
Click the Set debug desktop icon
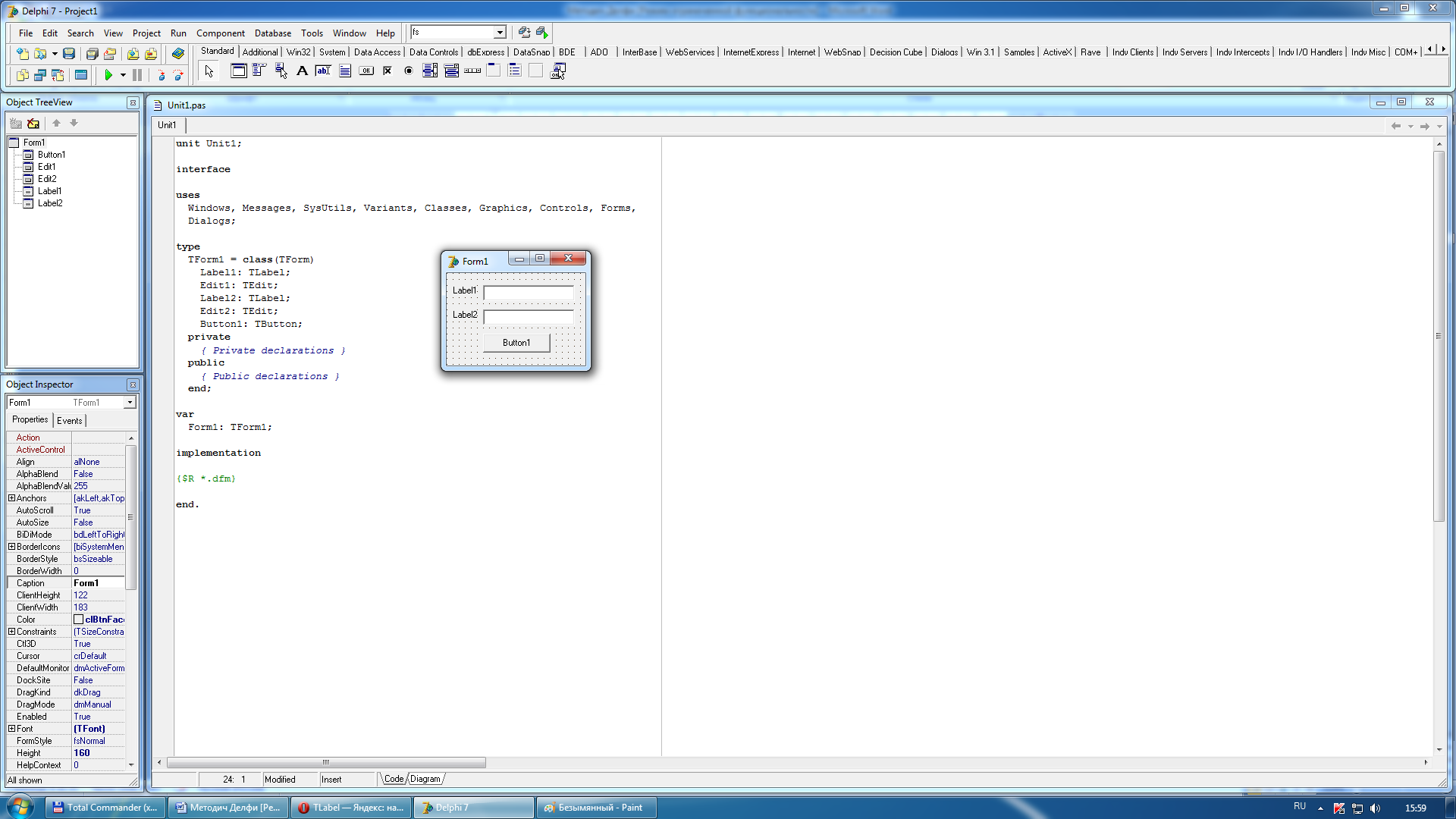pyautogui.click(x=542, y=33)
